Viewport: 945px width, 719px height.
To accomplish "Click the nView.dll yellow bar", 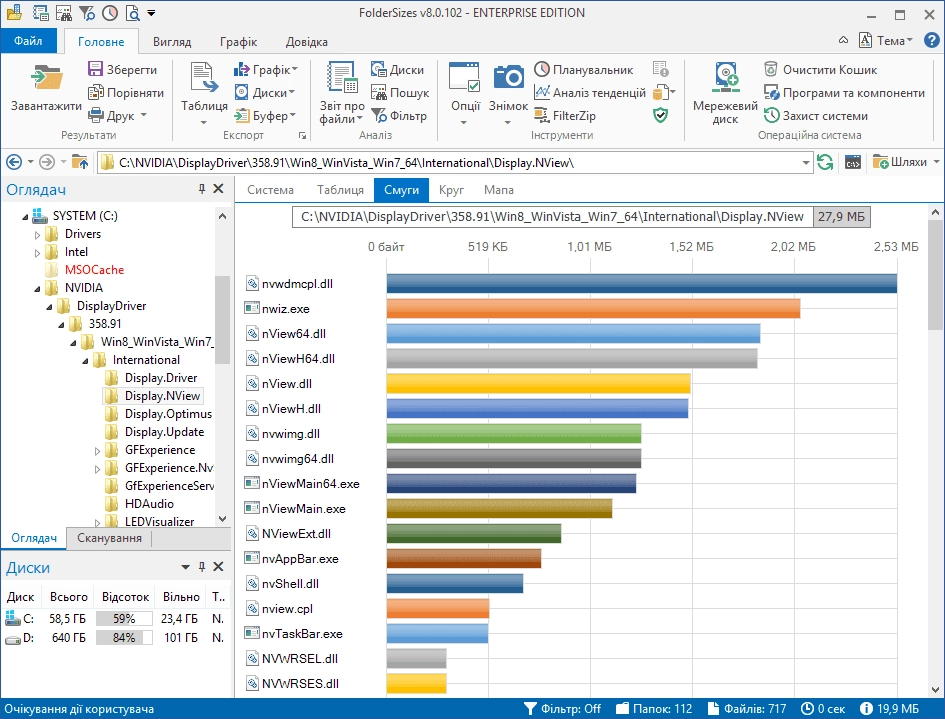I will (538, 383).
